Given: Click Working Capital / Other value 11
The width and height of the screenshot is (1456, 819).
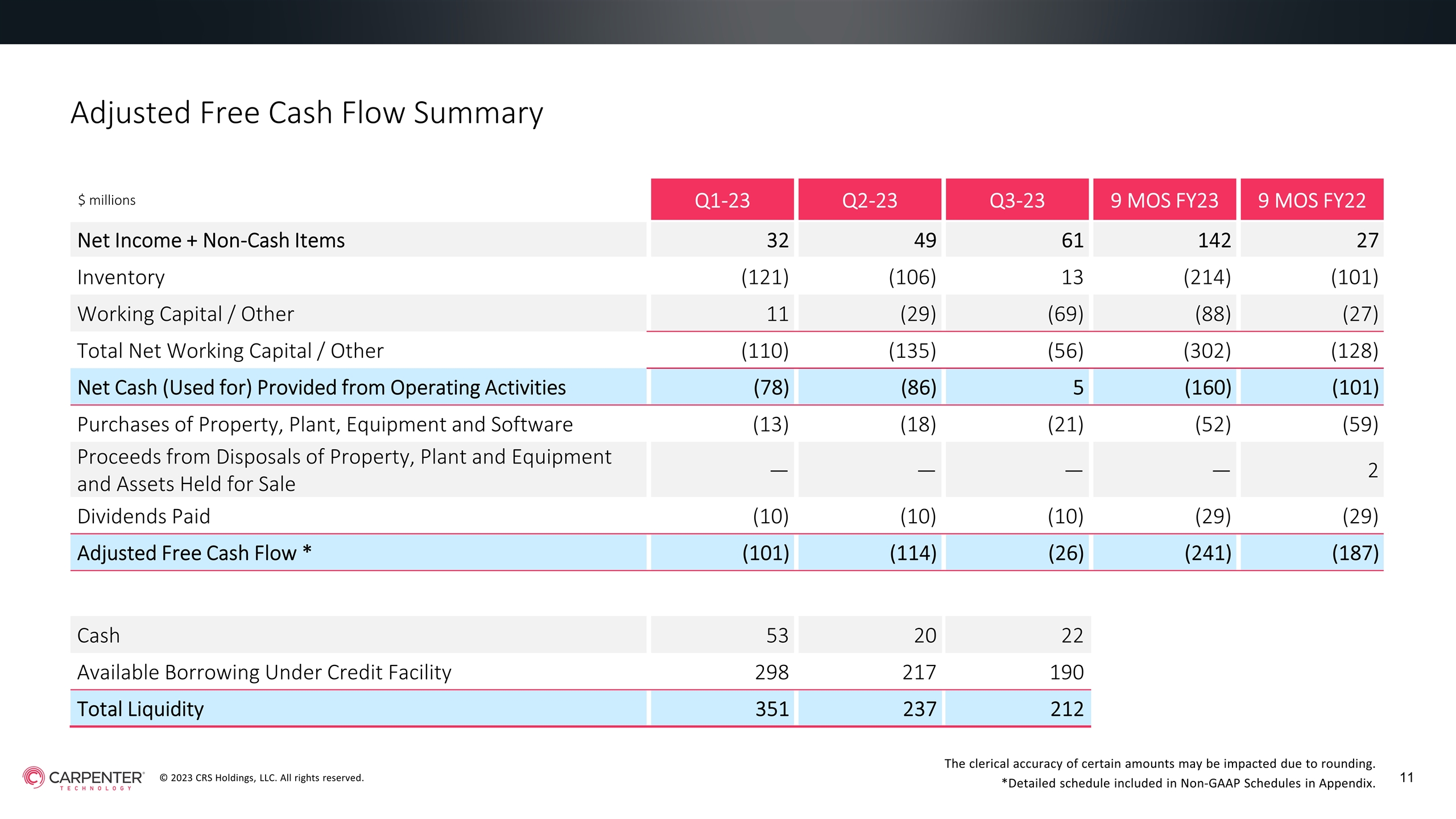Looking at the screenshot, I should (x=777, y=314).
